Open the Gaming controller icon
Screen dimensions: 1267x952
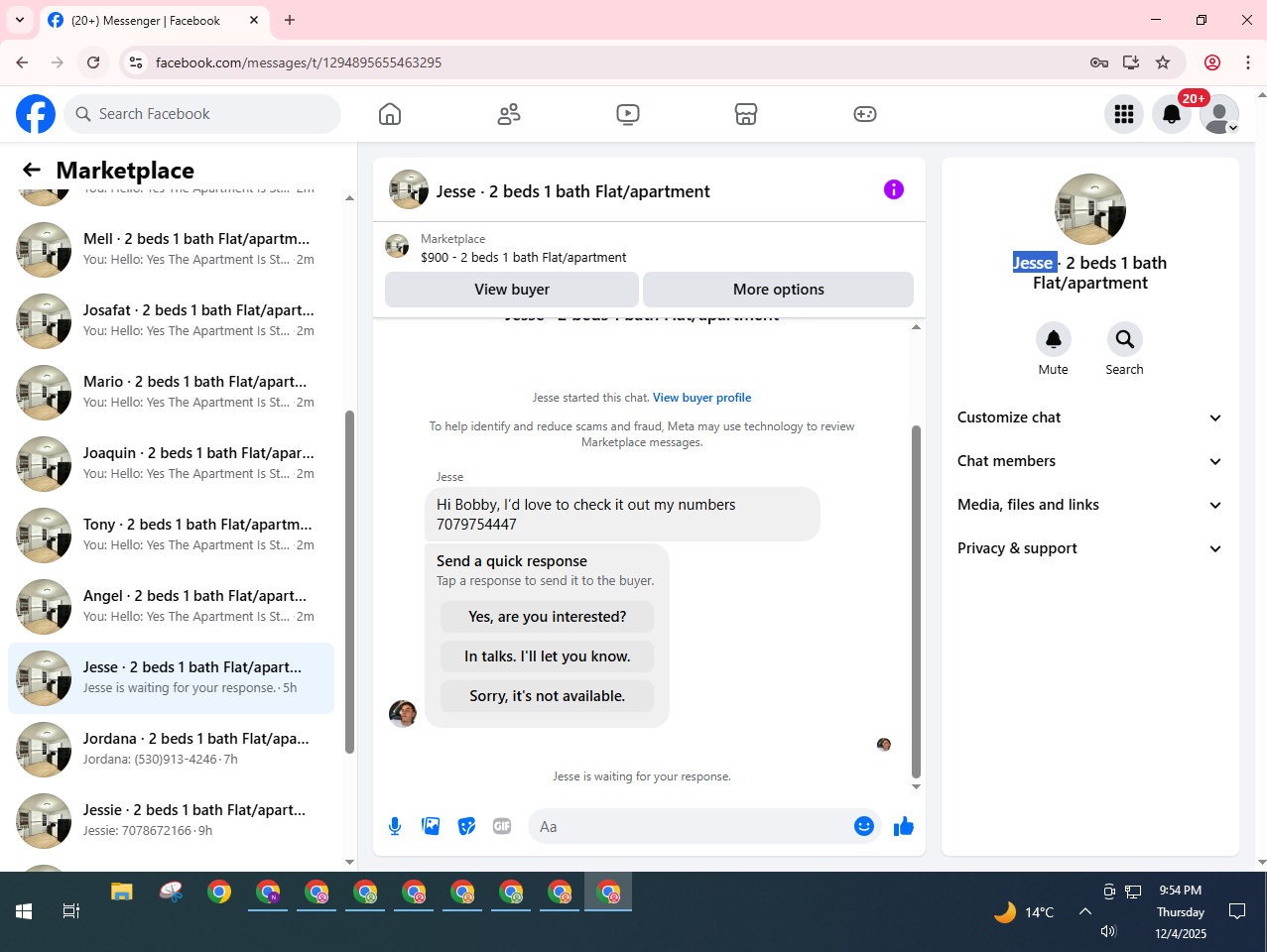coord(865,114)
